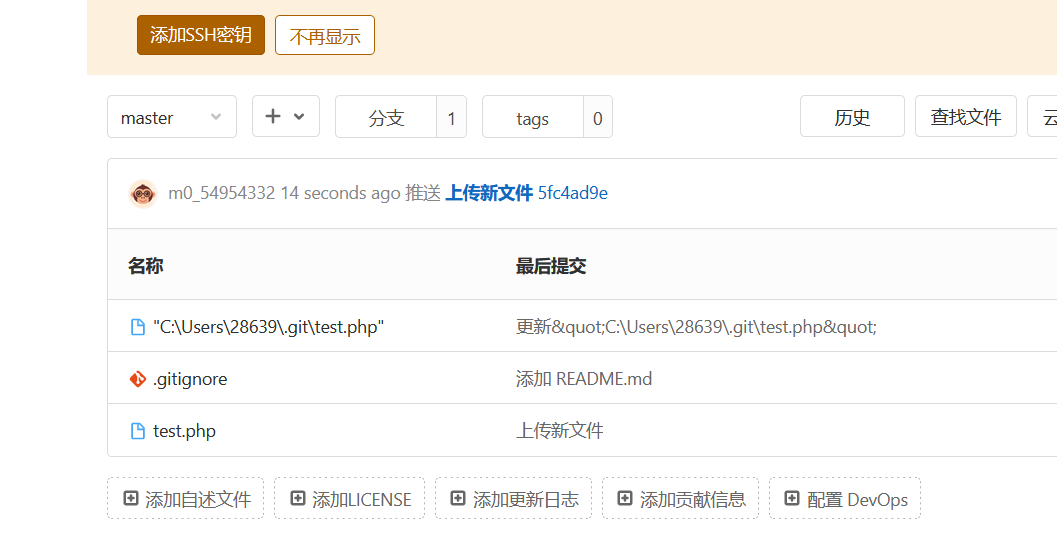The image size is (1057, 559).
Task: Click the 14 seconds ago timestamp
Action: coord(340,194)
